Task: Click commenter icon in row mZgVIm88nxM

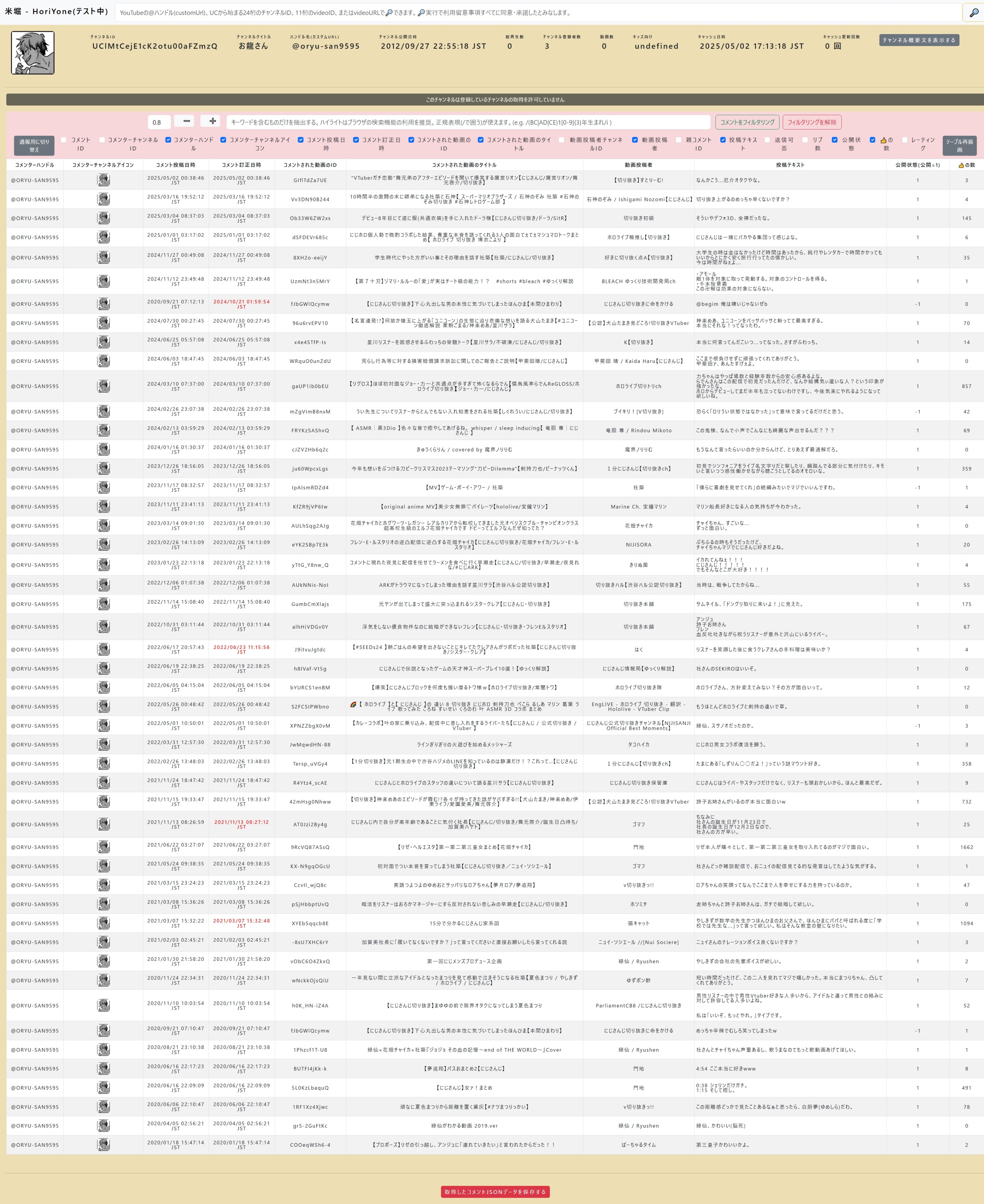Action: [103, 412]
